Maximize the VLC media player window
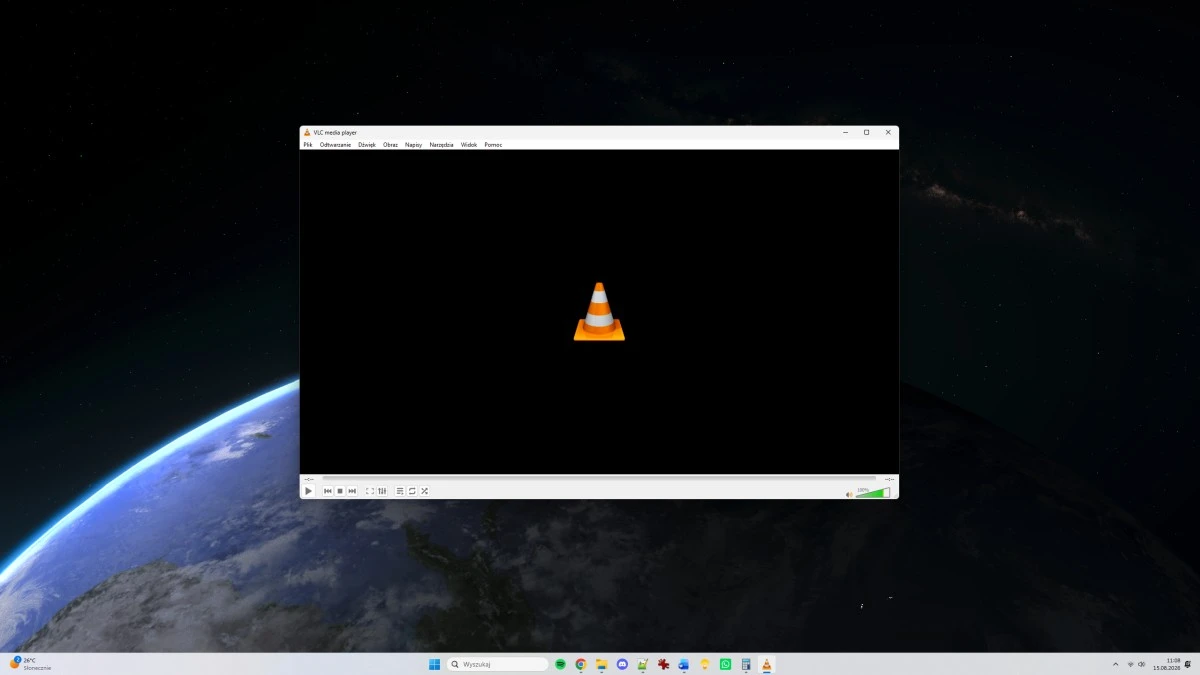 click(866, 132)
